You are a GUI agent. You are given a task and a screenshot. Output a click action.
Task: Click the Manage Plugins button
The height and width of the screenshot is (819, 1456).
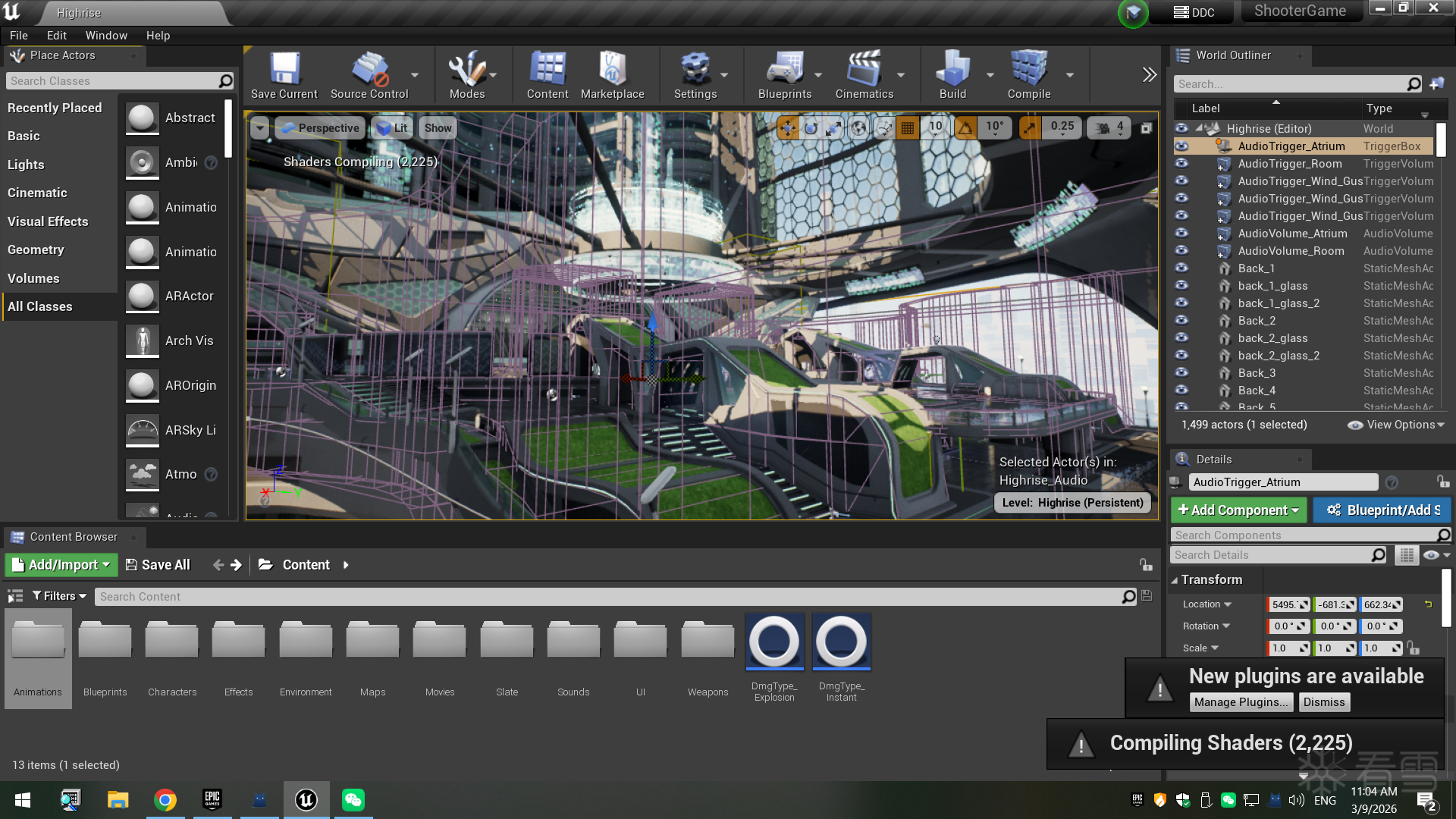(x=1241, y=702)
